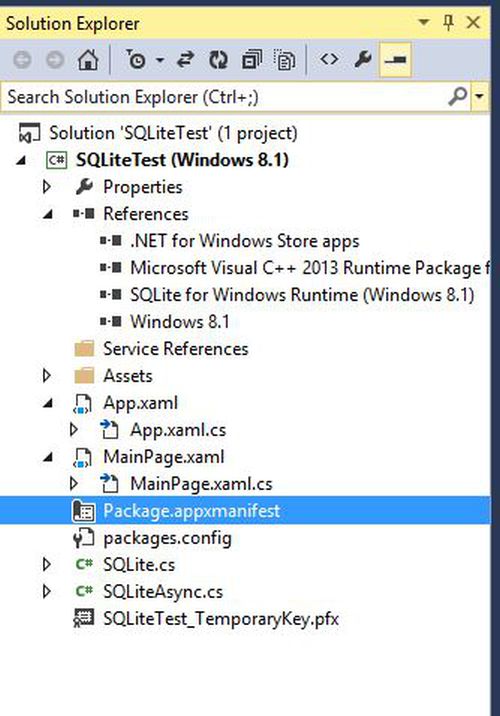The image size is (500, 716).
Task: Click icon beside Windows 8.1 reference
Action: (x=111, y=321)
